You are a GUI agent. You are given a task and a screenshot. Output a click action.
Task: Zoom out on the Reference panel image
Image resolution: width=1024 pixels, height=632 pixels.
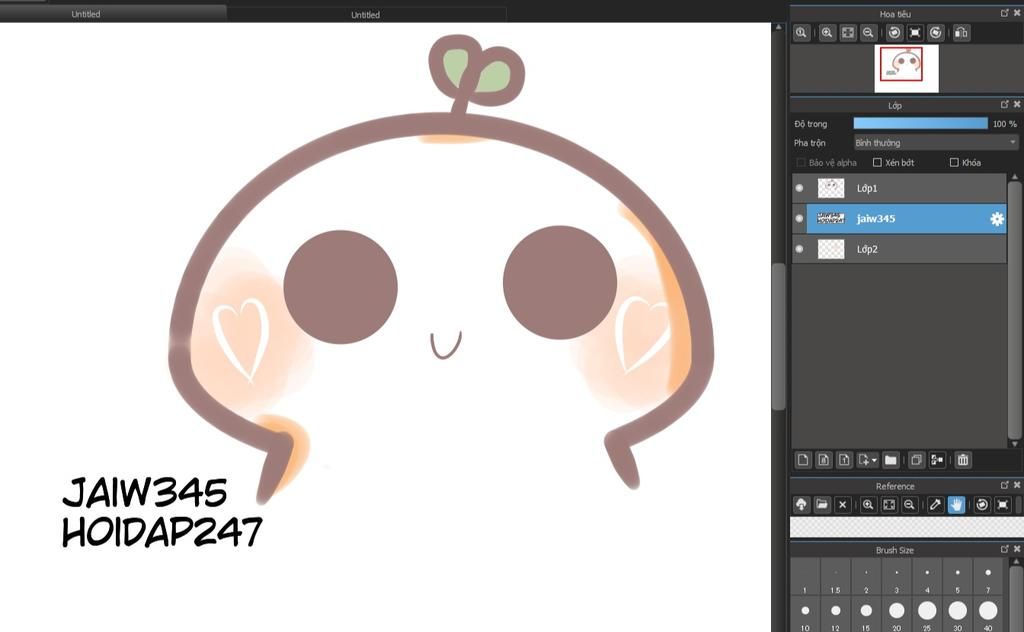click(909, 505)
